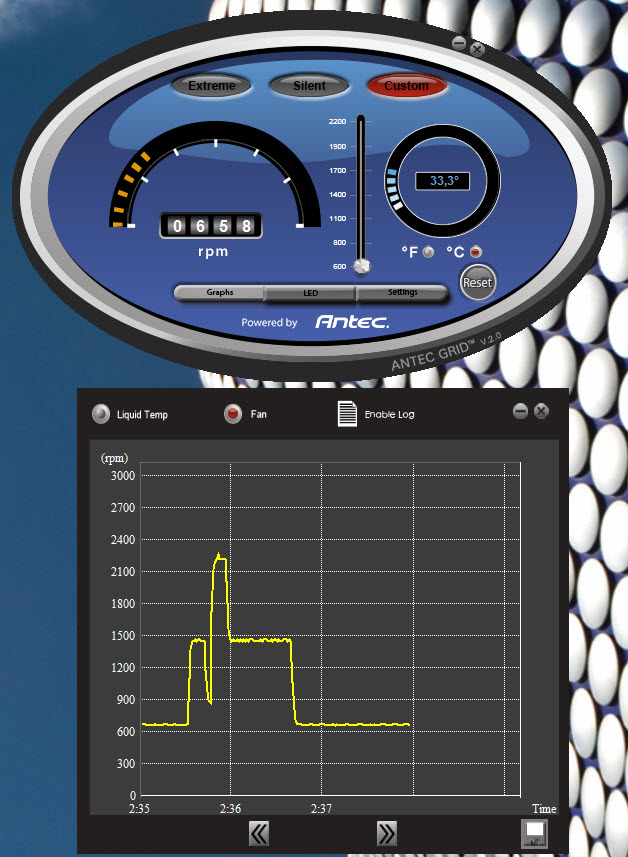This screenshot has height=857, width=628.
Task: Set the fan slider to 1400 mark
Action: pyautogui.click(x=361, y=195)
